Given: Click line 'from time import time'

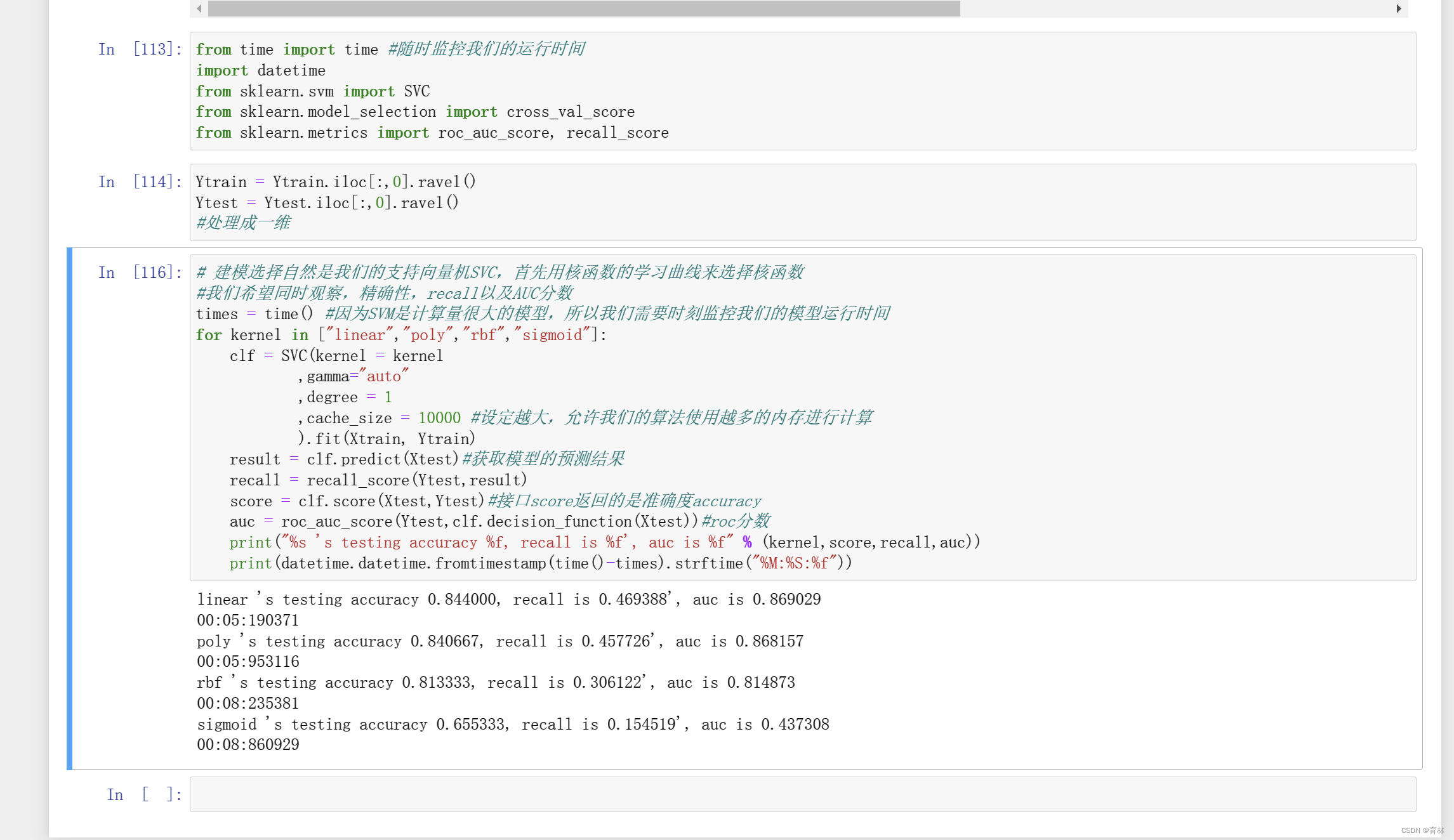Looking at the screenshot, I should pos(287,49).
